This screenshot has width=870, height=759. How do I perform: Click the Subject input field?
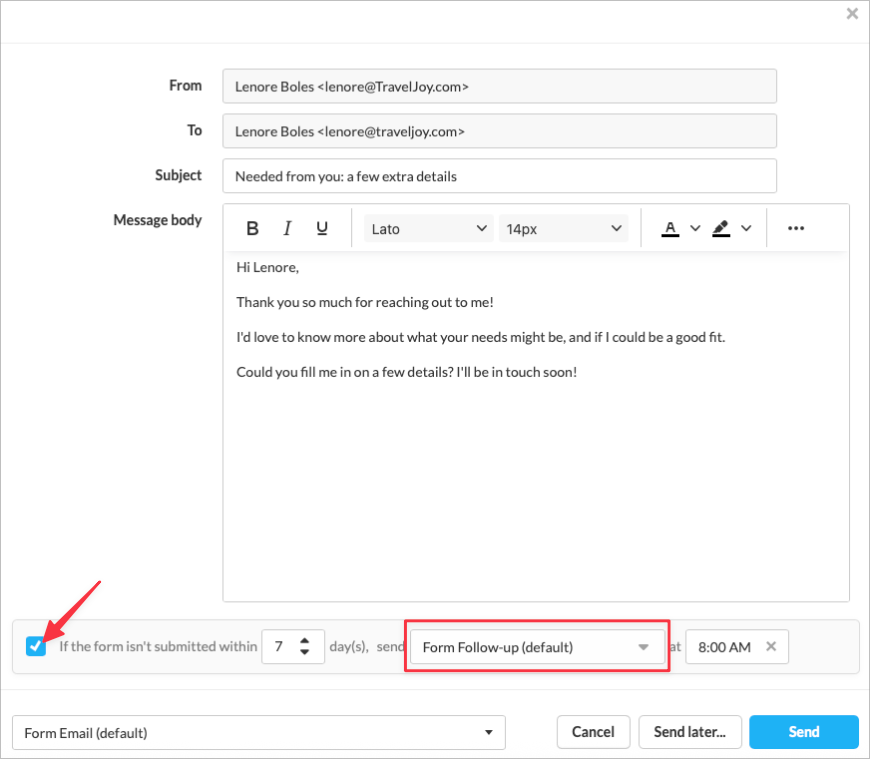pos(499,176)
